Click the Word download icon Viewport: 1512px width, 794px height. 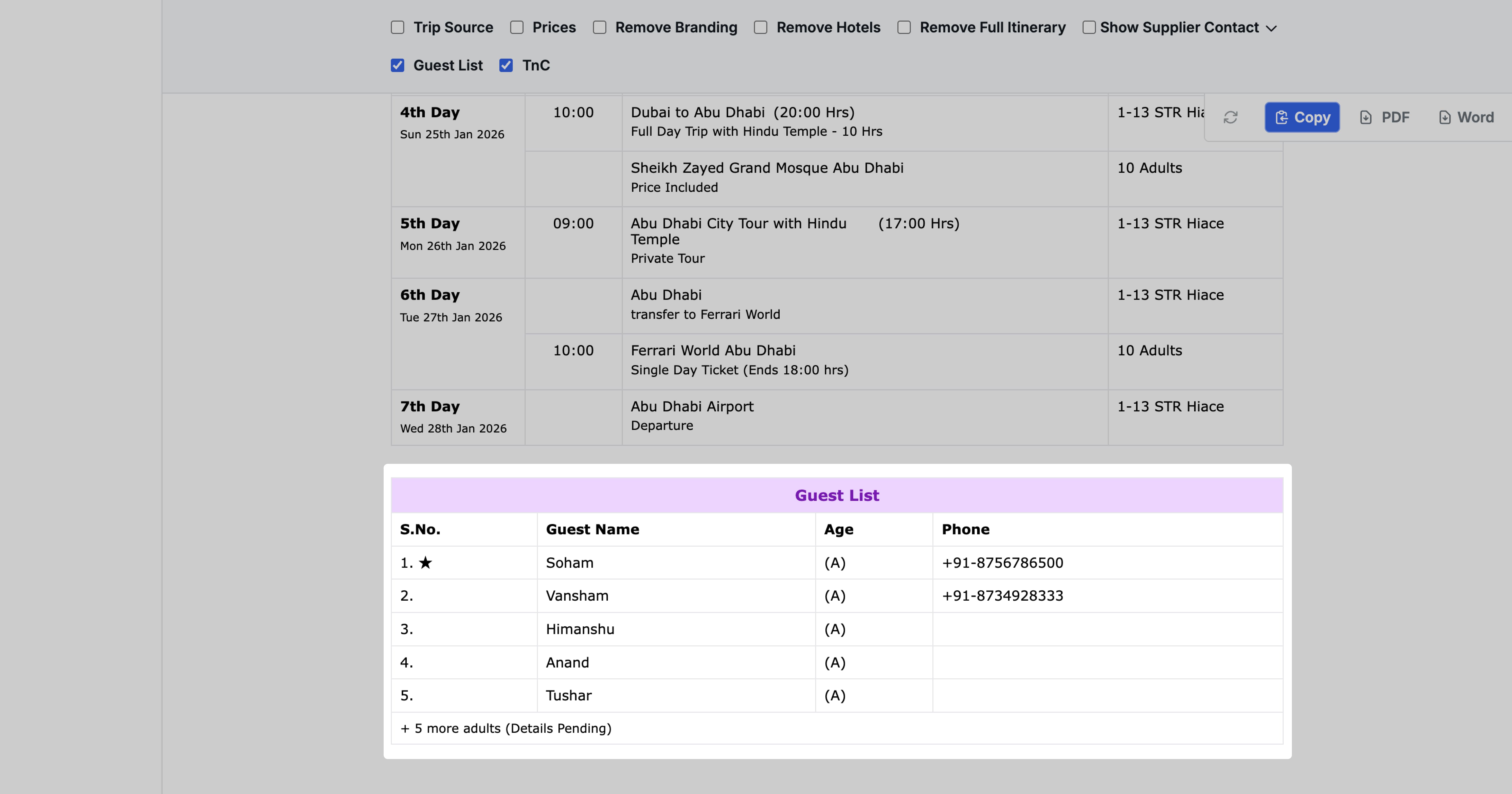[1445, 117]
